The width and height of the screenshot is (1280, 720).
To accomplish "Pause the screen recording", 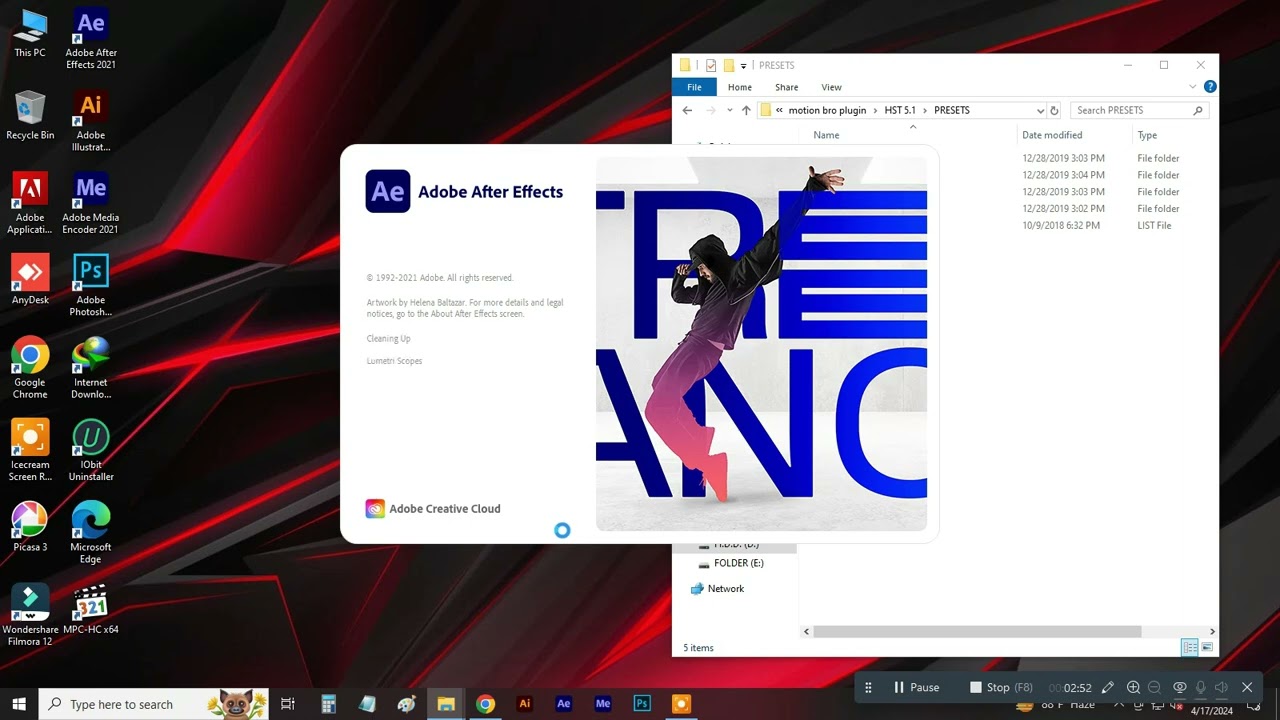I will [916, 687].
